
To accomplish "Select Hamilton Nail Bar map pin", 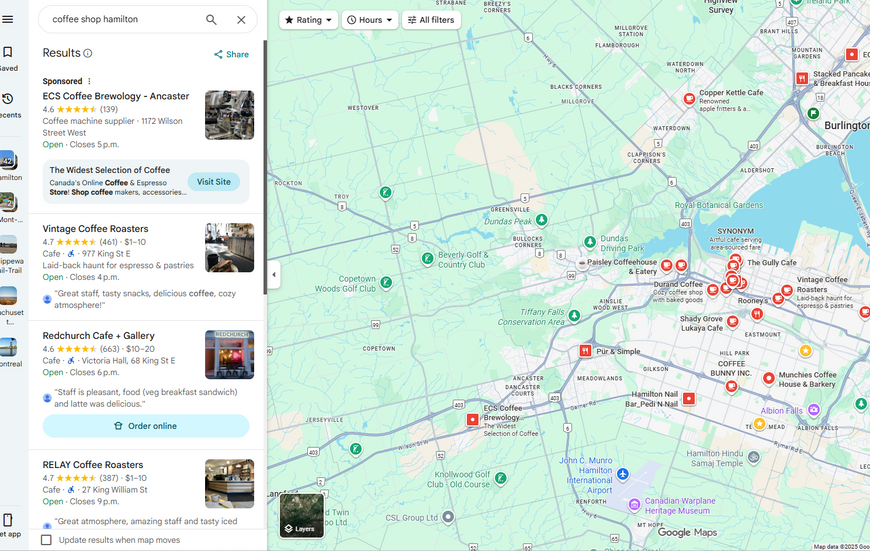I will click(689, 398).
